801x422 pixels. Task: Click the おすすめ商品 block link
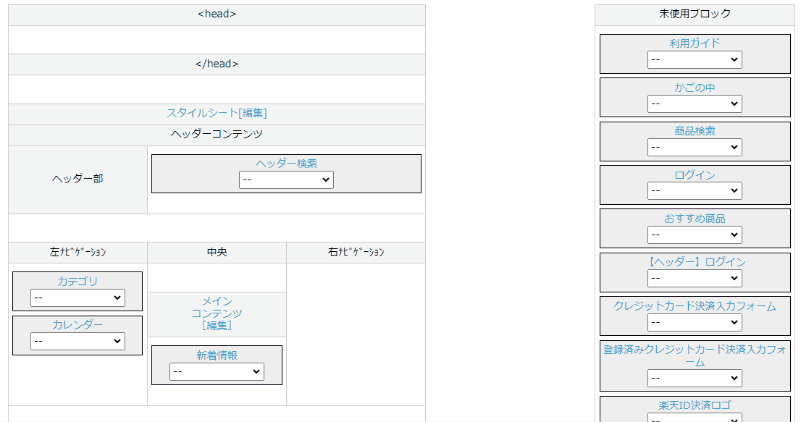[x=695, y=218]
